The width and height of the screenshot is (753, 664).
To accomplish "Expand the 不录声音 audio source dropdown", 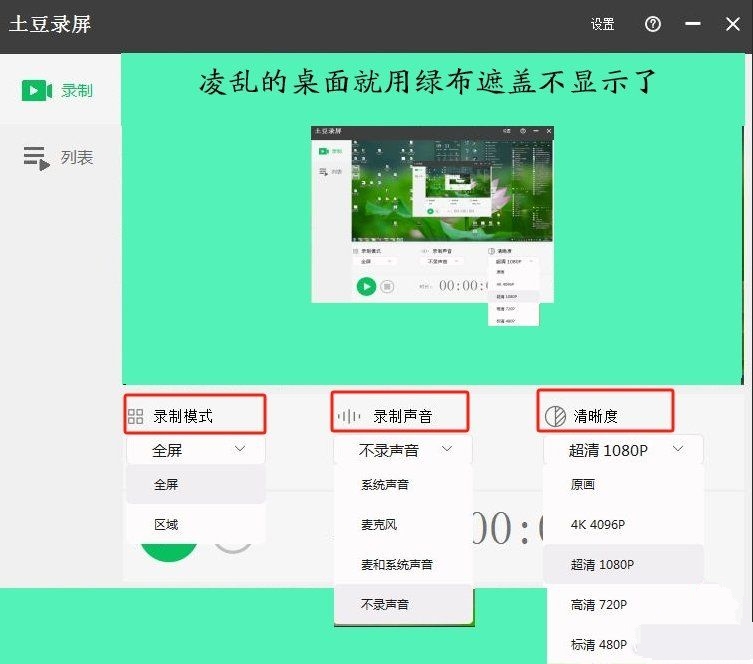I will pos(403,450).
